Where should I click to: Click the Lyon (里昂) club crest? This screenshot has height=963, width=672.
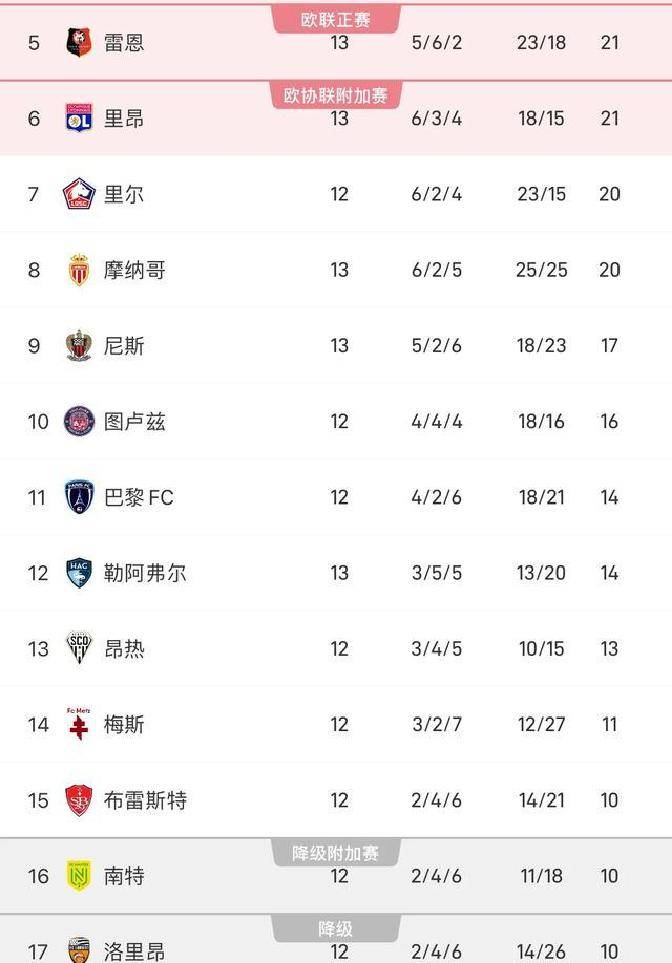click(x=79, y=118)
